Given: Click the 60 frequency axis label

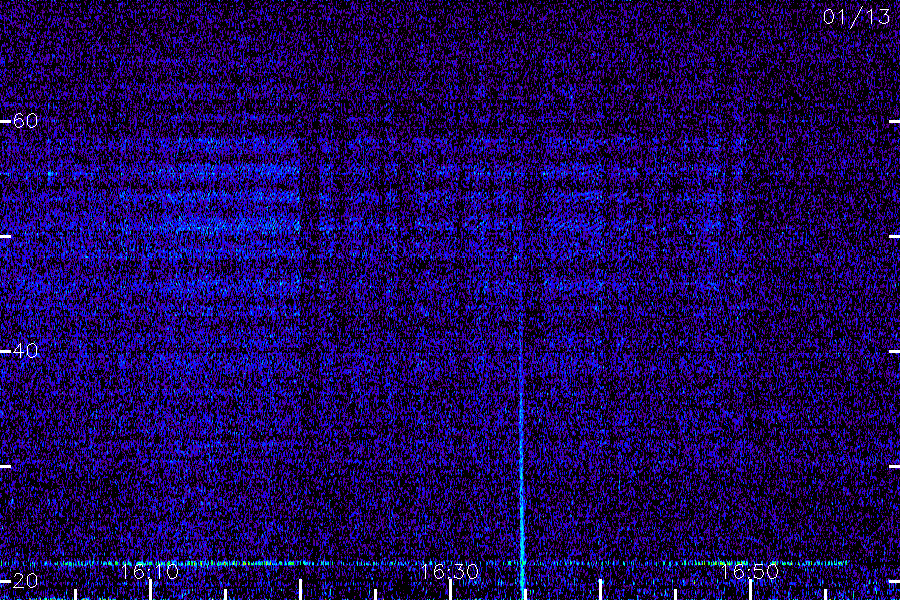Looking at the screenshot, I should click(x=25, y=121).
